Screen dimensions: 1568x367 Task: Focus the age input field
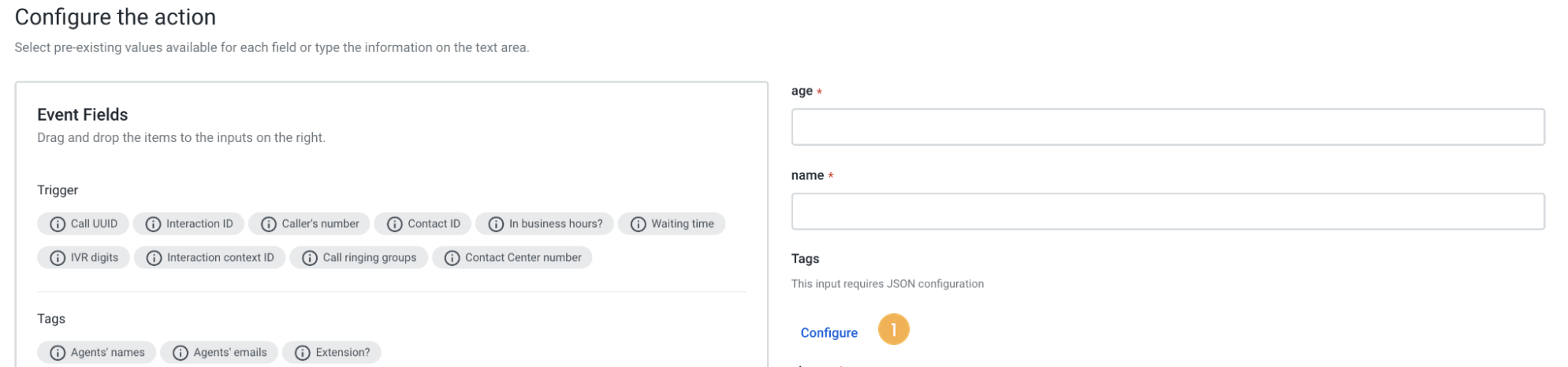point(1168,127)
